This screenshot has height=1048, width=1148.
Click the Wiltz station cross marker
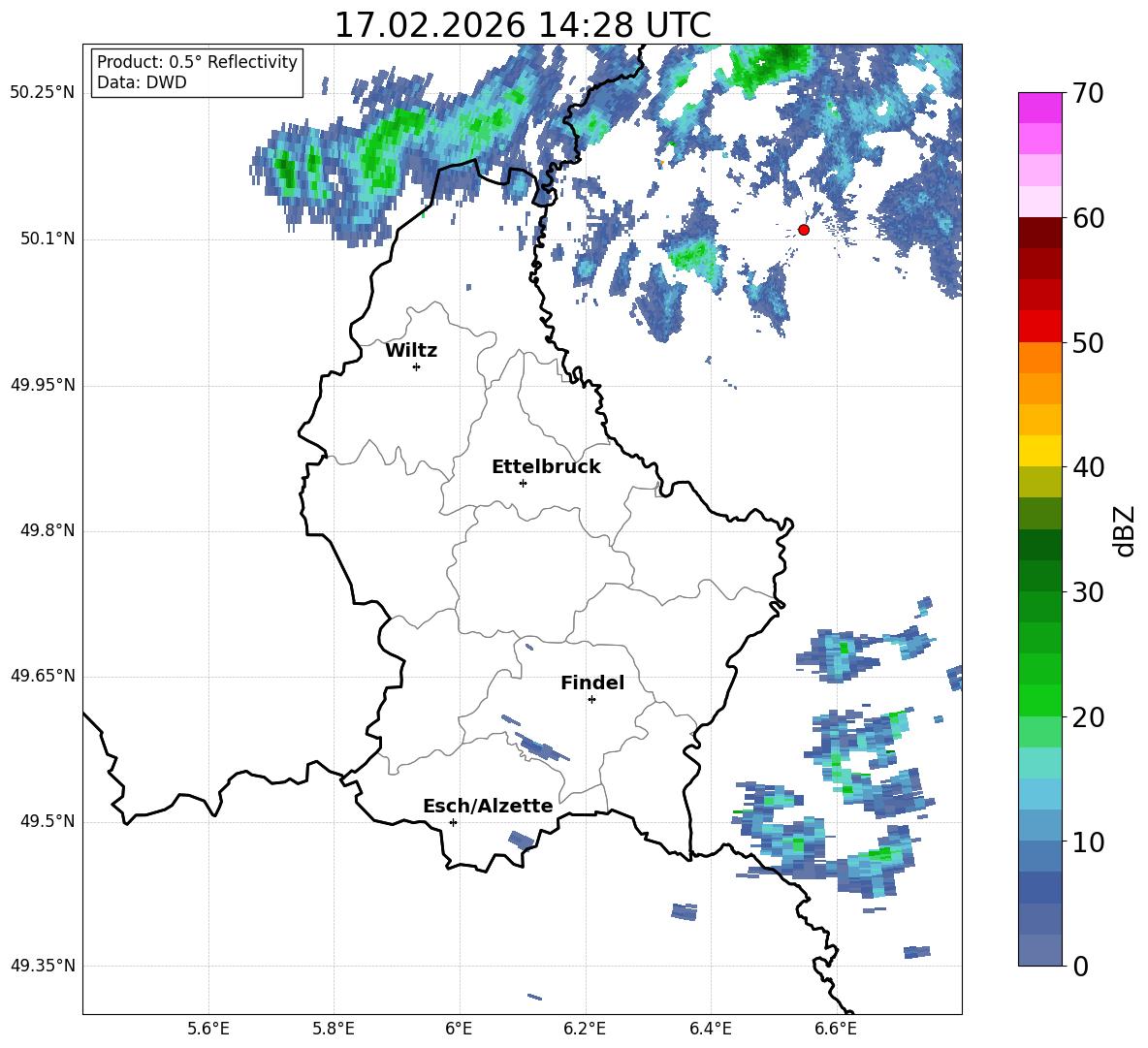[x=417, y=366]
